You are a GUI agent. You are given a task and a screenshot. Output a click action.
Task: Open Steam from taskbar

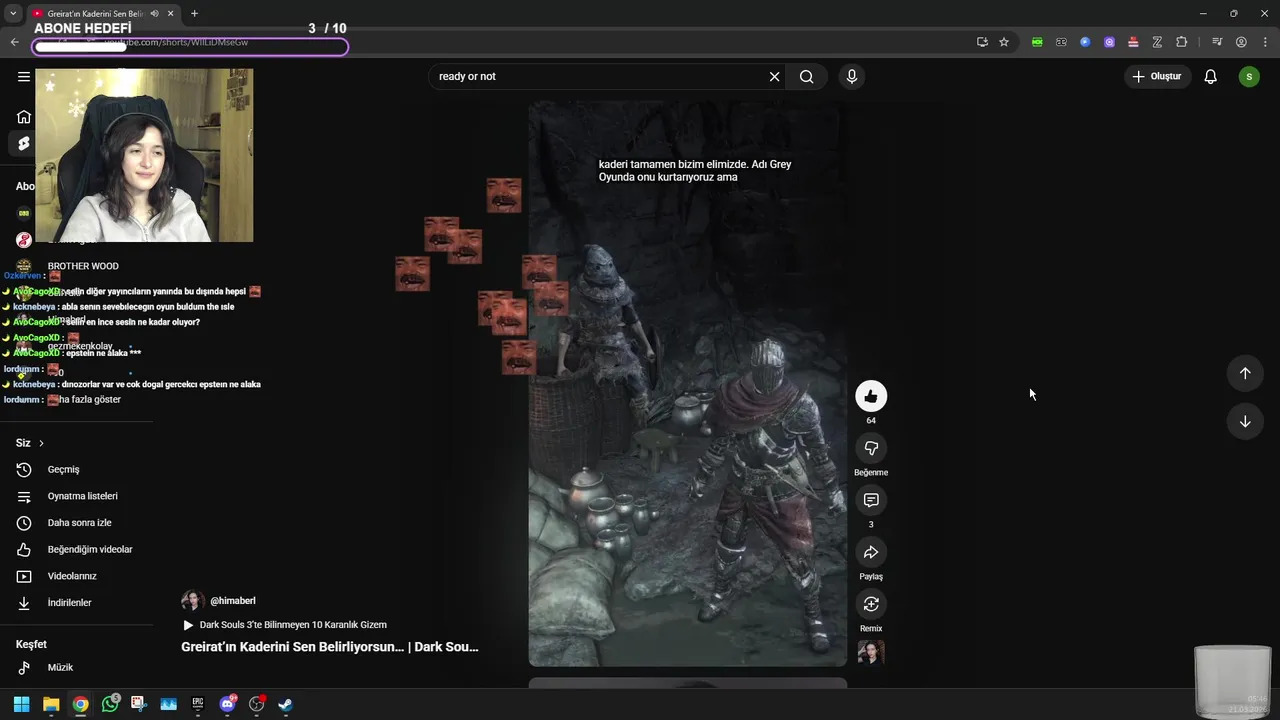286,704
